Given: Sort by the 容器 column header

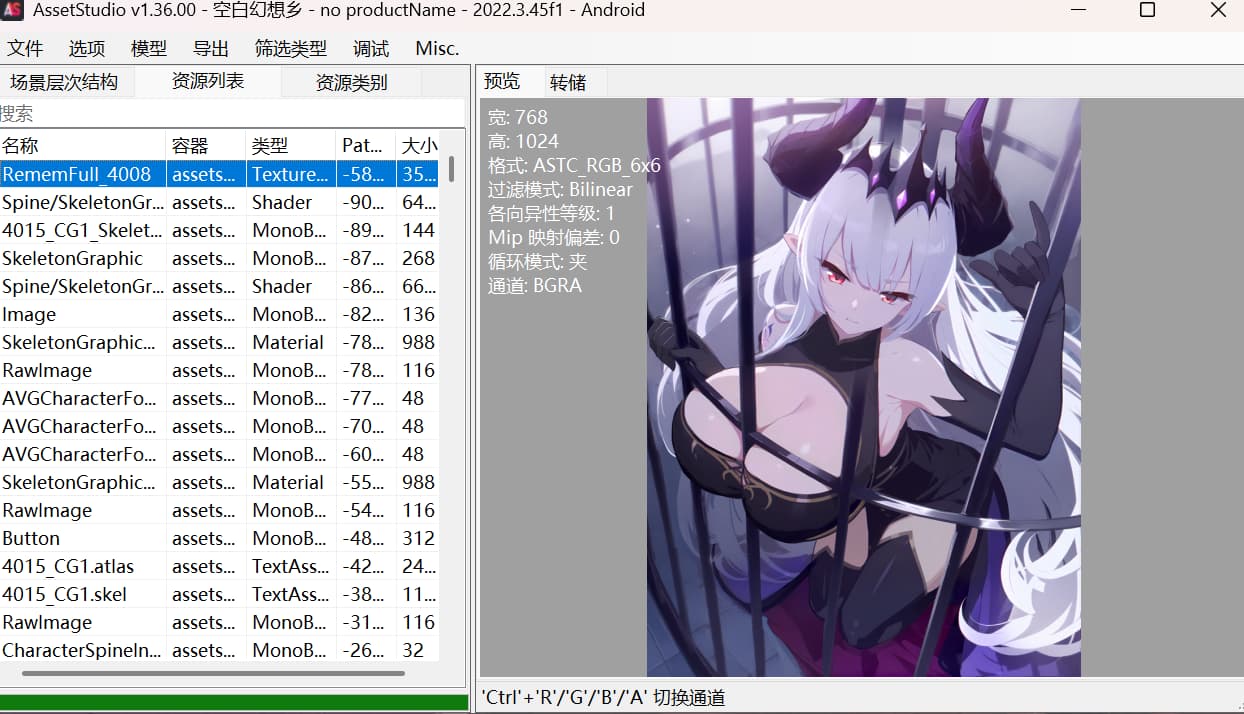Looking at the screenshot, I should pos(206,146).
